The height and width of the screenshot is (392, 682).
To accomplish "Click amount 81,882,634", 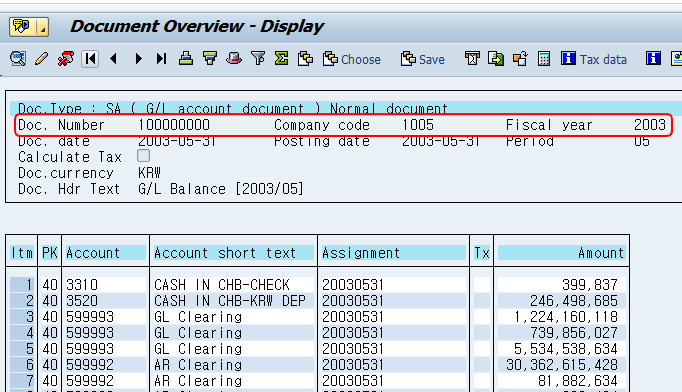I will coord(578,381).
